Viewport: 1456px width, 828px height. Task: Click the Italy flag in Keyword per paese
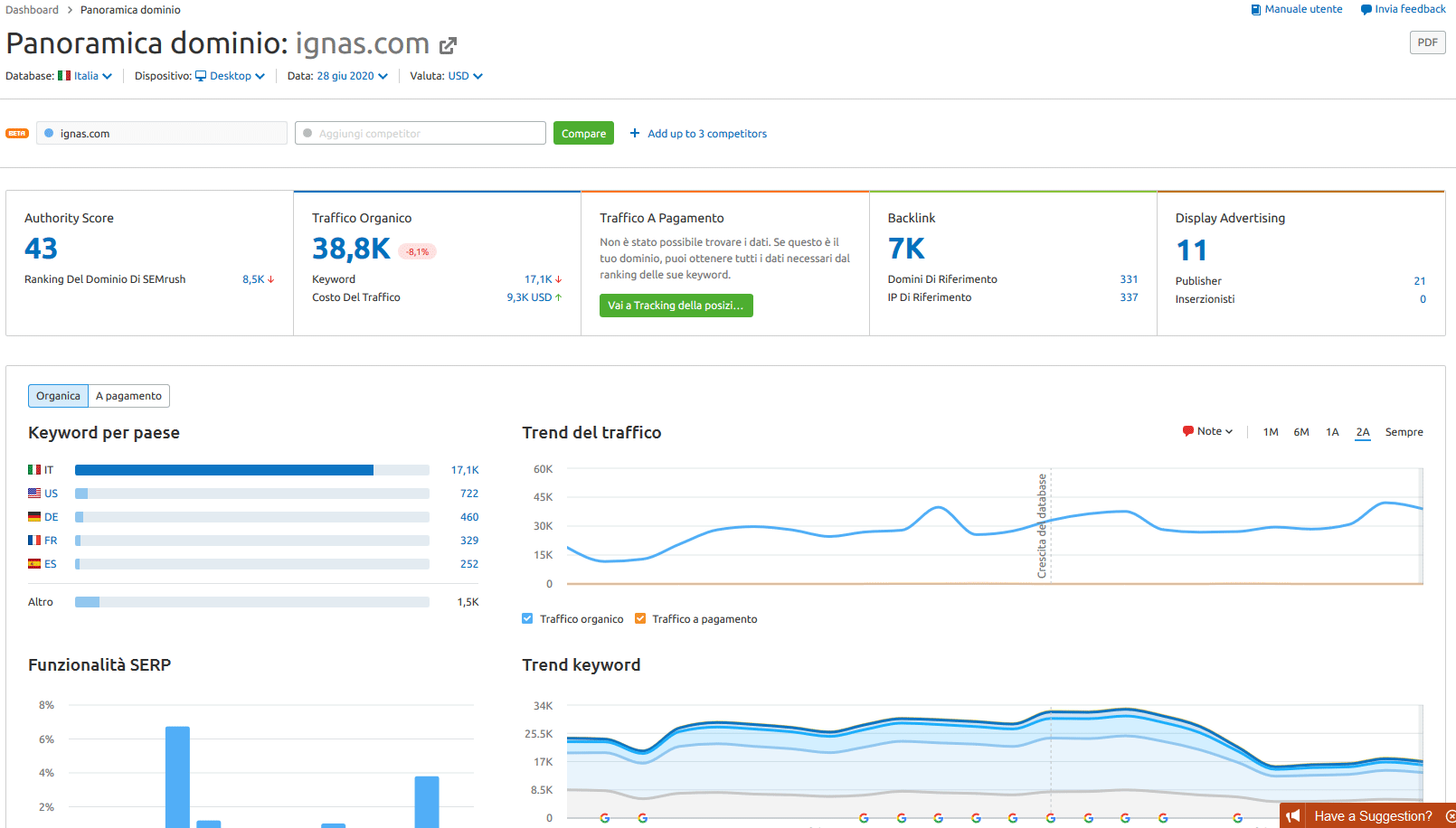34,470
